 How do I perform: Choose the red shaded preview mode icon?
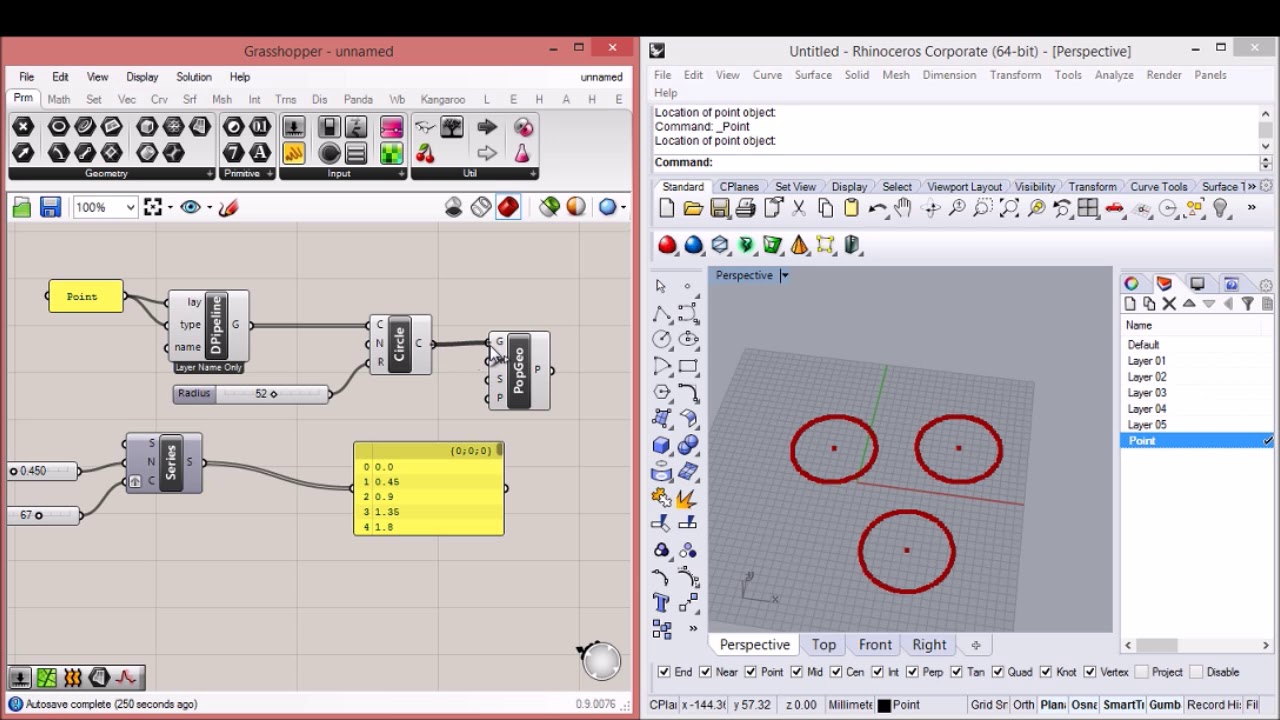(x=508, y=207)
